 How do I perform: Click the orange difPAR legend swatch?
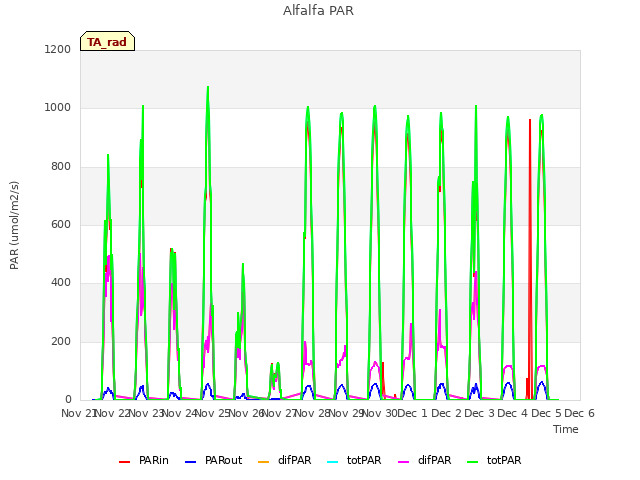click(264, 462)
